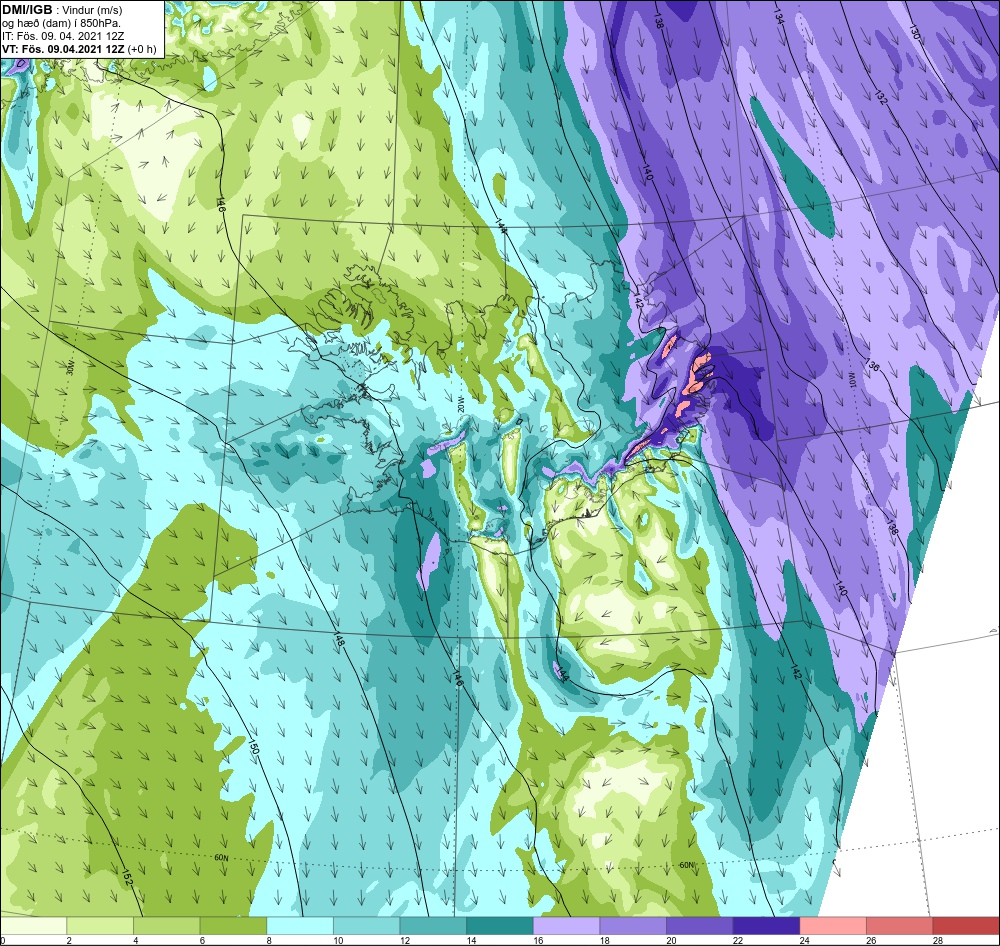This screenshot has width=1000, height=946.
Task: Click the '132' height contour label
Action: pyautogui.click(x=881, y=98)
